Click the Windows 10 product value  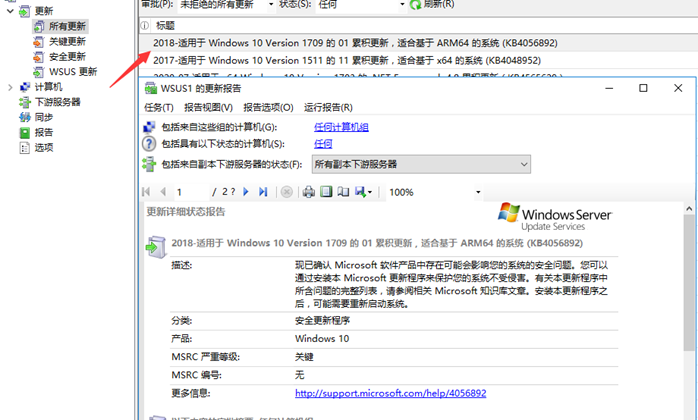(x=322, y=339)
